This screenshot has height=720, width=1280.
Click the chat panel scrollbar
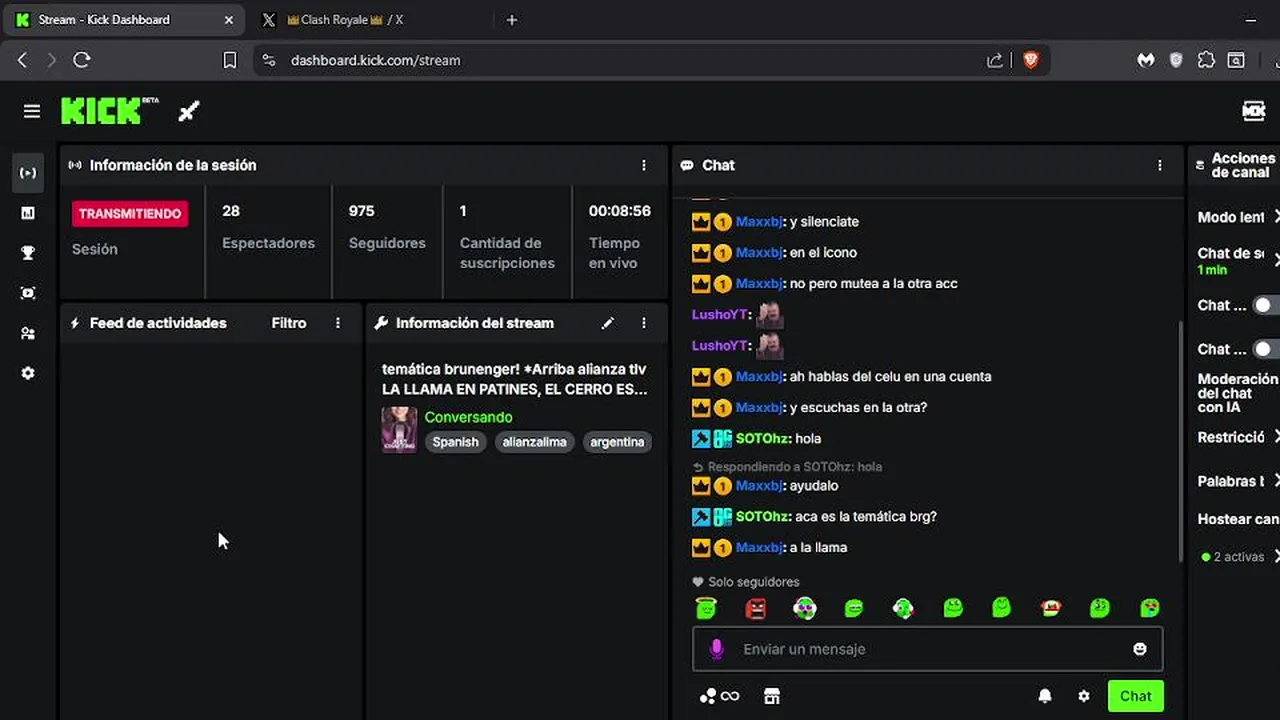(x=1183, y=440)
